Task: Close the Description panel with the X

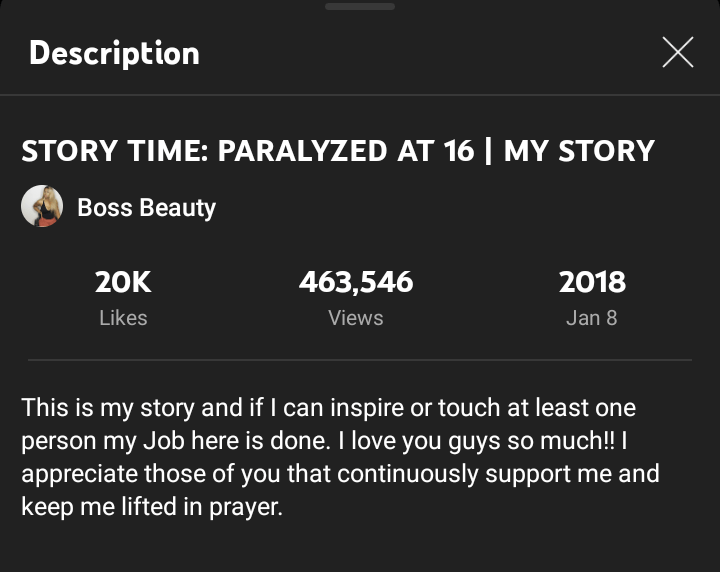Action: point(677,53)
